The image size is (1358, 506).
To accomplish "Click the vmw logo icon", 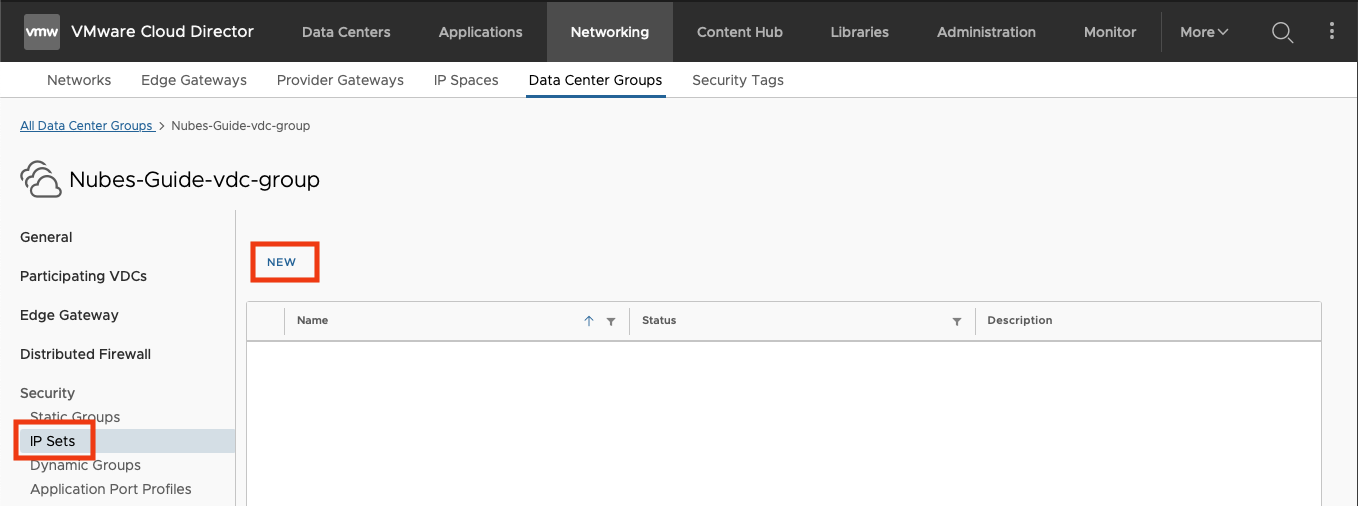I will click(42, 32).
